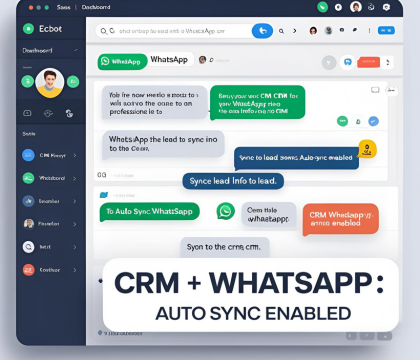Click the monitor icon at the chat panel's top right
This screenshot has width=420, height=360.
tap(375, 90)
